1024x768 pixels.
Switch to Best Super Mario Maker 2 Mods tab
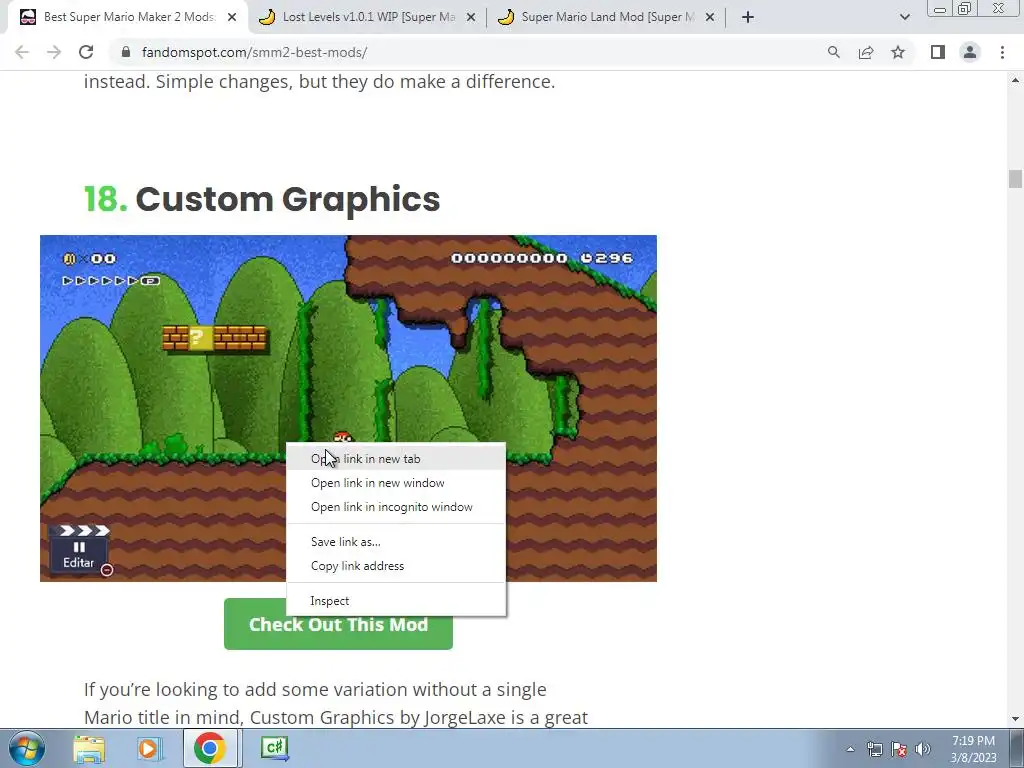(129, 17)
